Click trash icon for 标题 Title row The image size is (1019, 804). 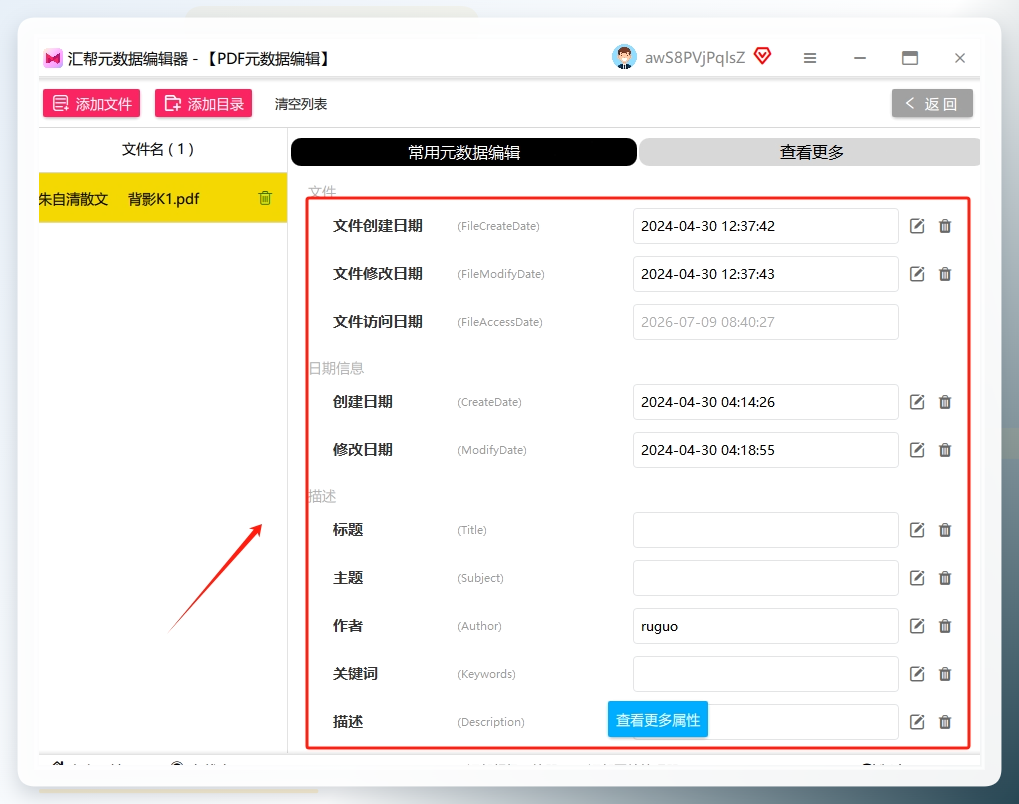(945, 530)
